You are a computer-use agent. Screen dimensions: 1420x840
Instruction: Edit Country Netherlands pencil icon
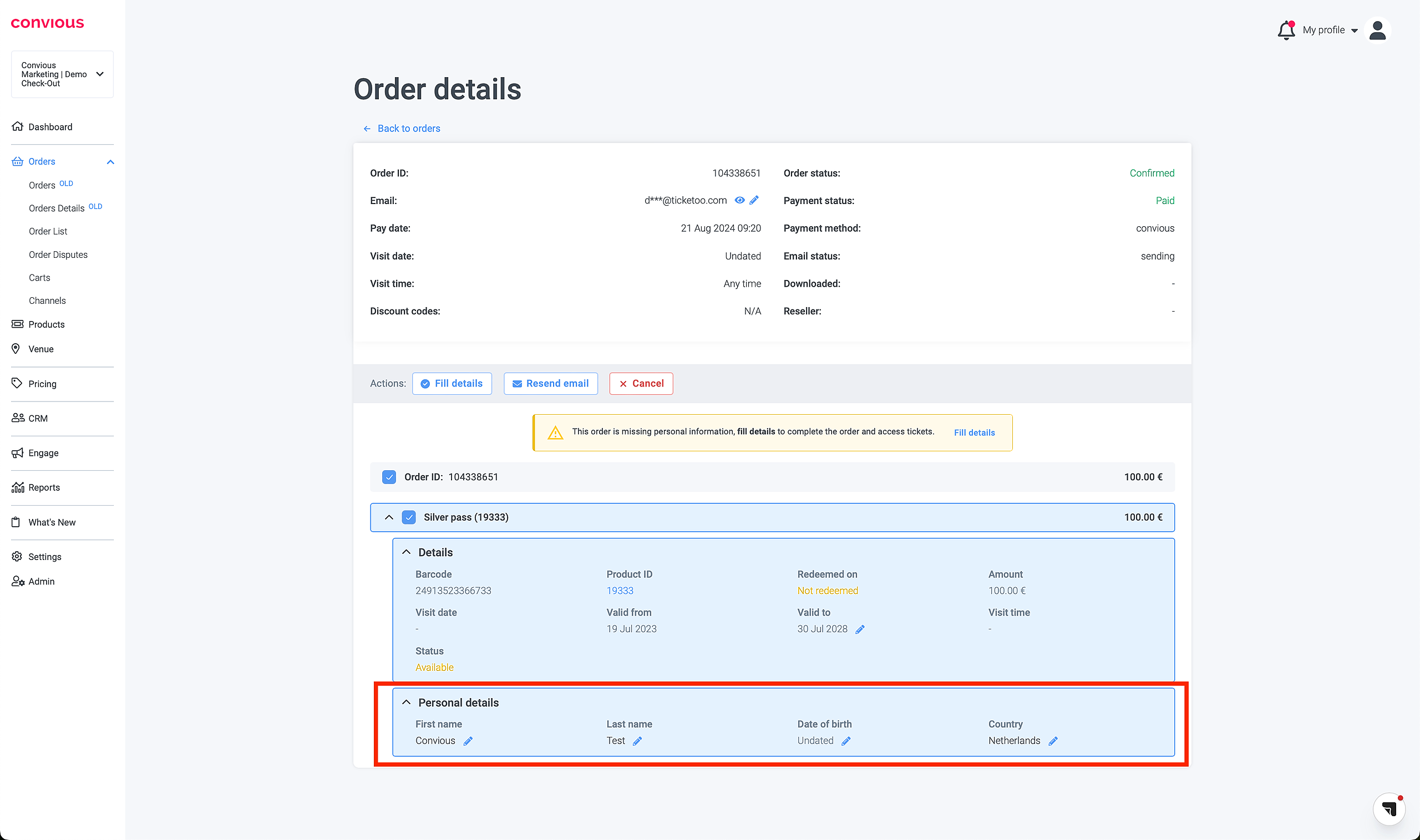[x=1053, y=741]
